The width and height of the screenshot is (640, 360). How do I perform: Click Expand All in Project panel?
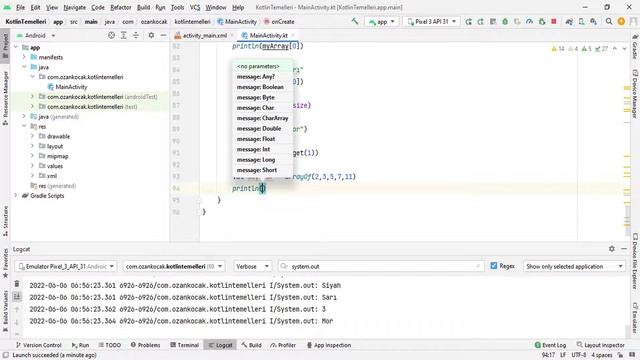(x=123, y=36)
